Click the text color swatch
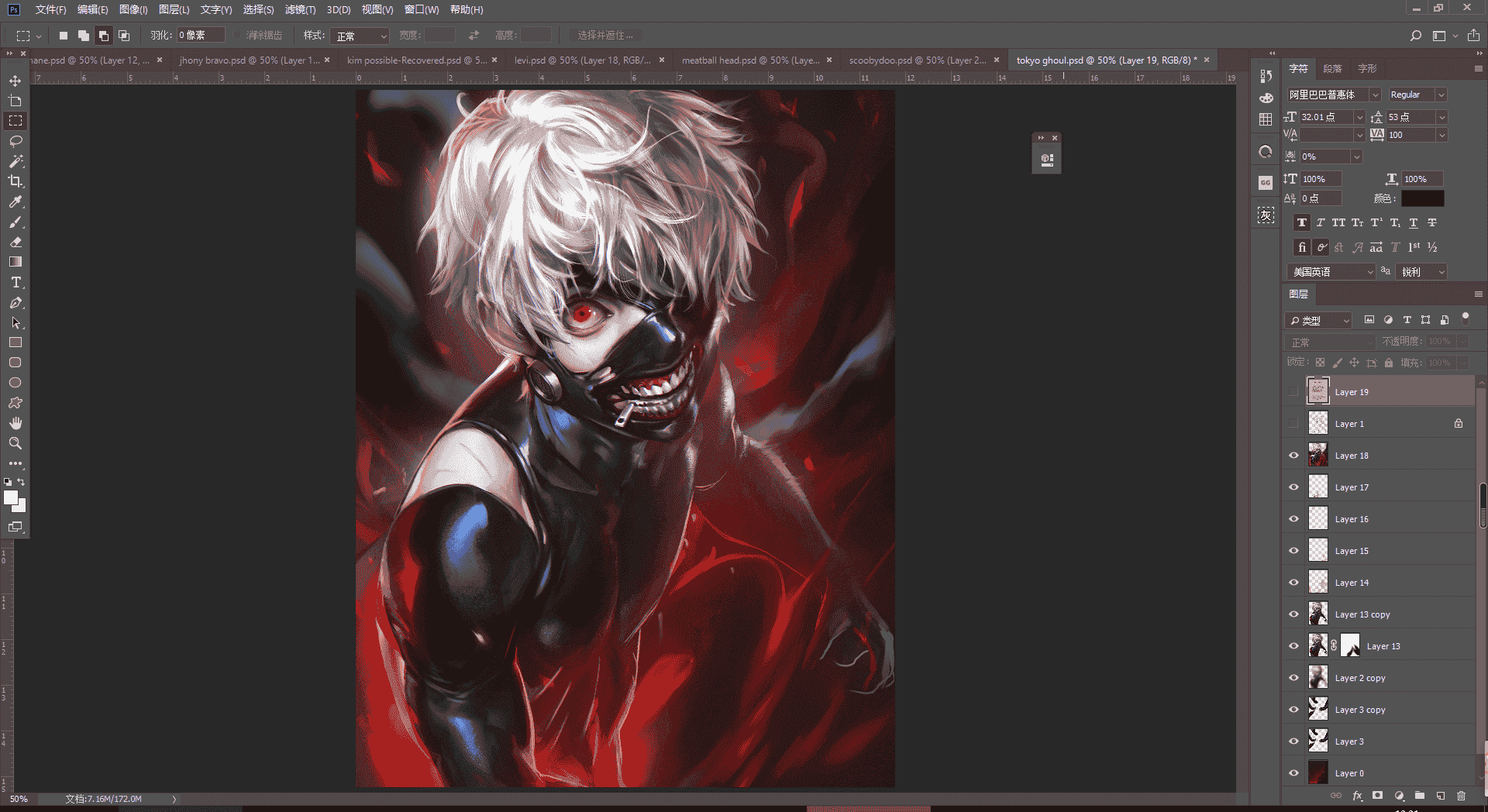 click(1422, 198)
